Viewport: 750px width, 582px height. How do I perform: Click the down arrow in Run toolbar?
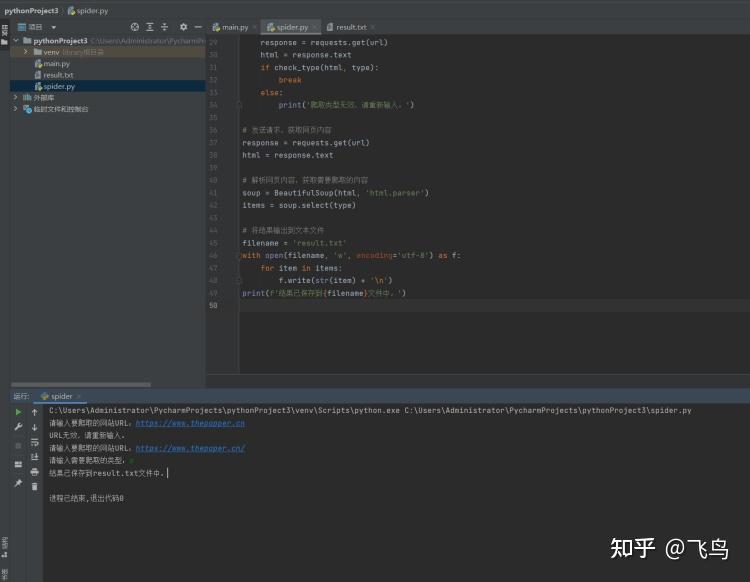[x=34, y=427]
